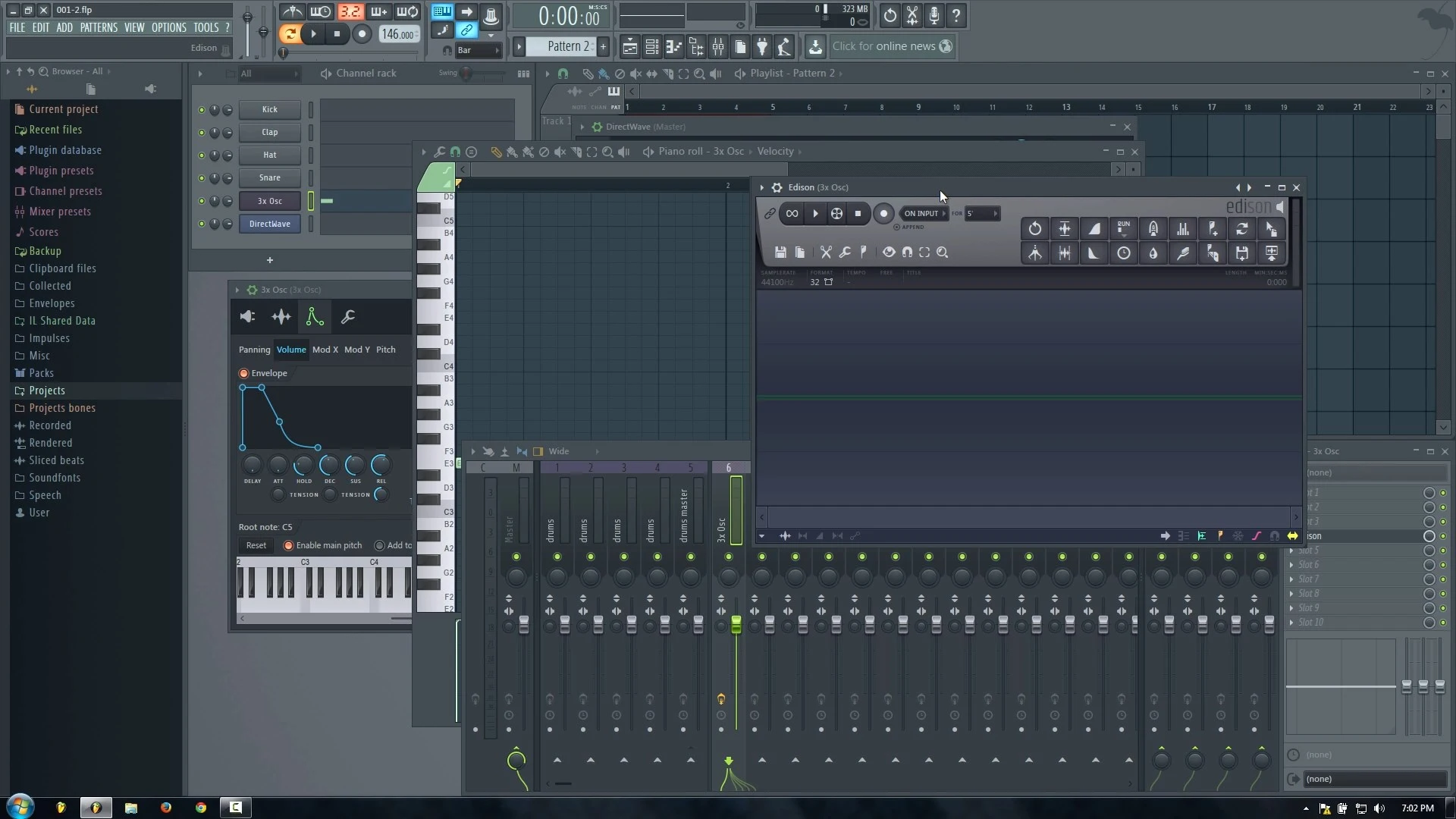This screenshot has height=819, width=1456.
Task: Click the 3x Osc channel in mixer
Action: [727, 510]
